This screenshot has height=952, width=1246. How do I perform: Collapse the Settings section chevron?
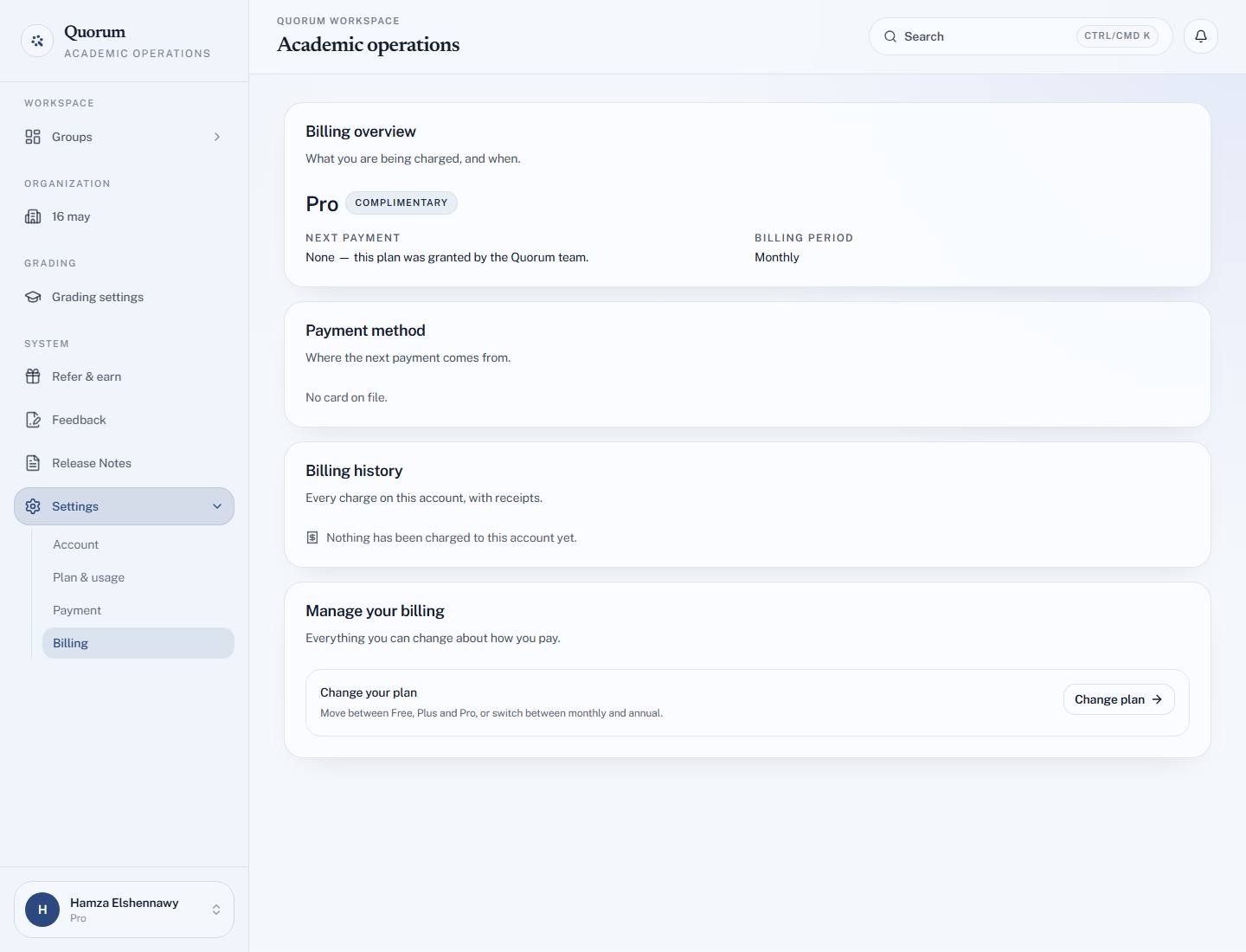click(x=217, y=506)
